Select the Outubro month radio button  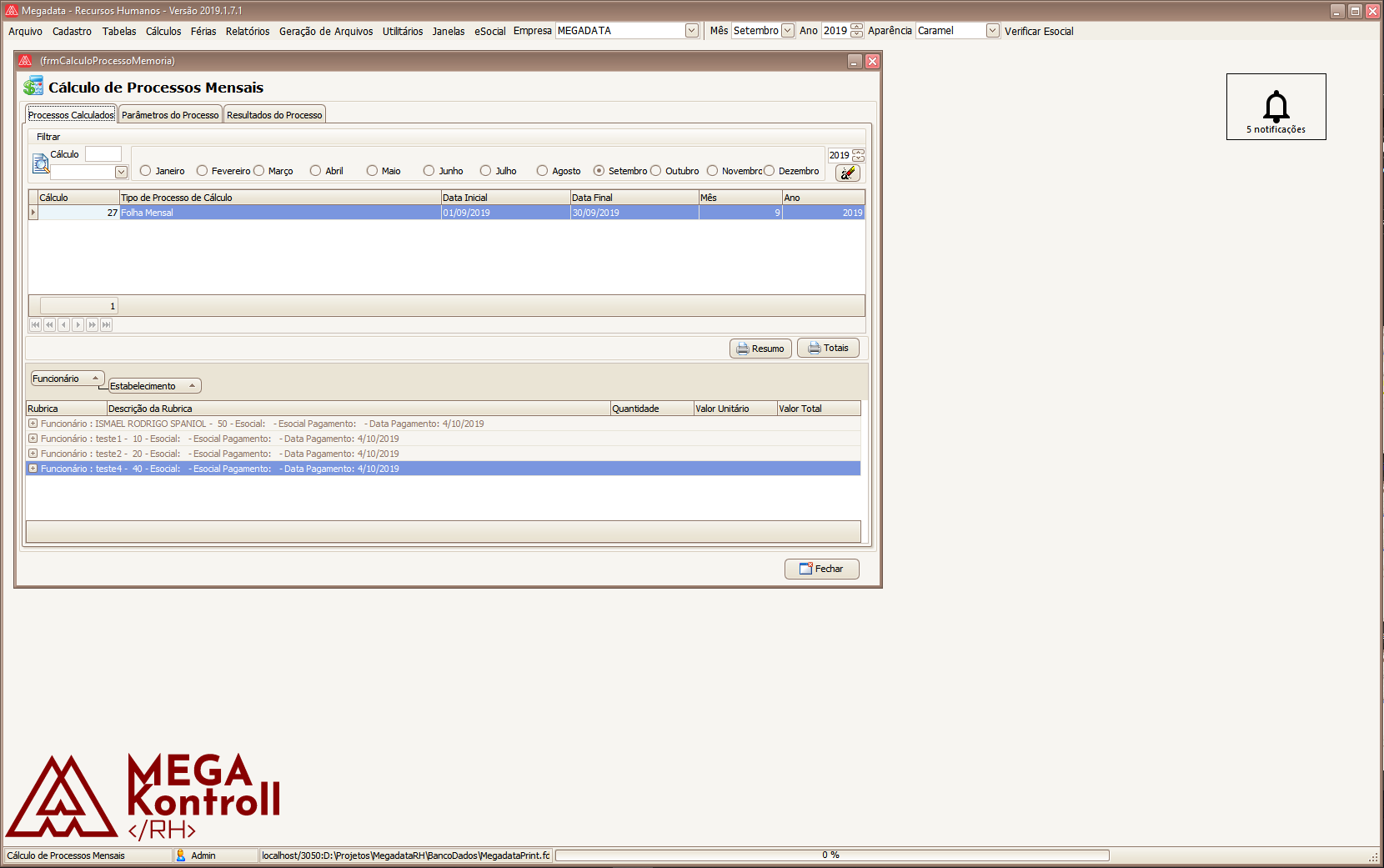click(656, 171)
